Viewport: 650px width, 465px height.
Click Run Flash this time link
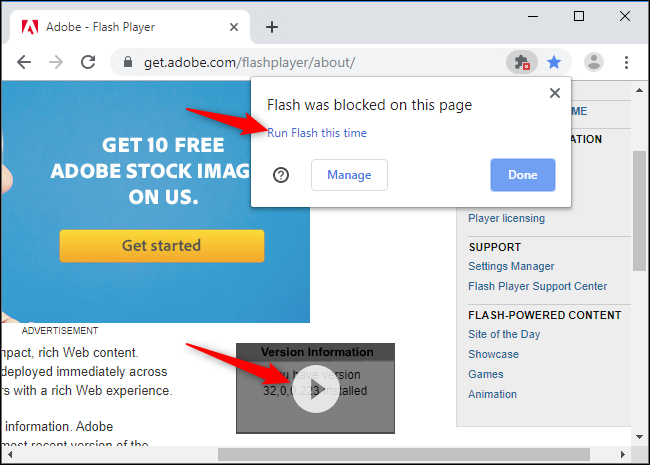tap(317, 133)
